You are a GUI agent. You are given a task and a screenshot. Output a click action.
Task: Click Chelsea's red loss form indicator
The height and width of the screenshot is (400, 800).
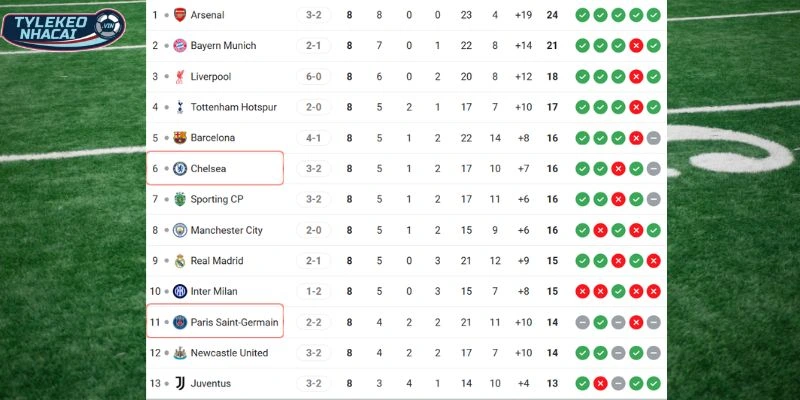[x=618, y=169]
